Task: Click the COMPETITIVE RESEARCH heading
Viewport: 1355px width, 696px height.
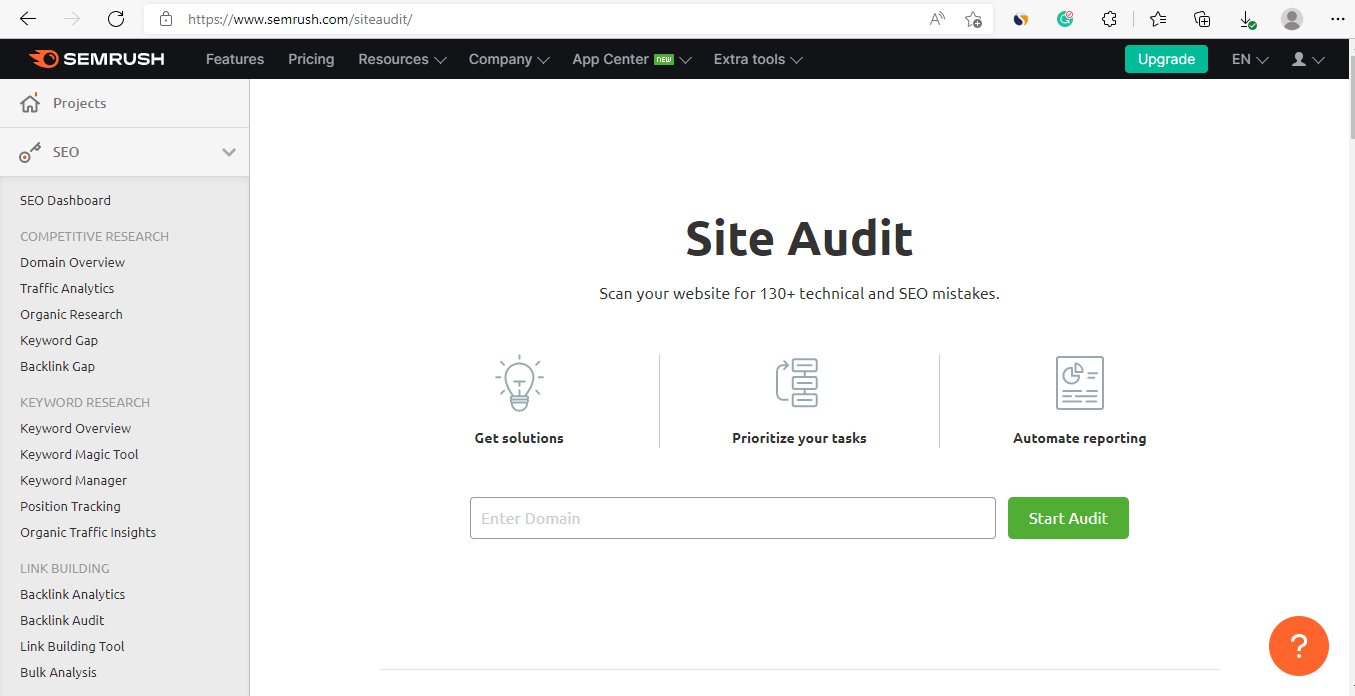Action: point(94,236)
